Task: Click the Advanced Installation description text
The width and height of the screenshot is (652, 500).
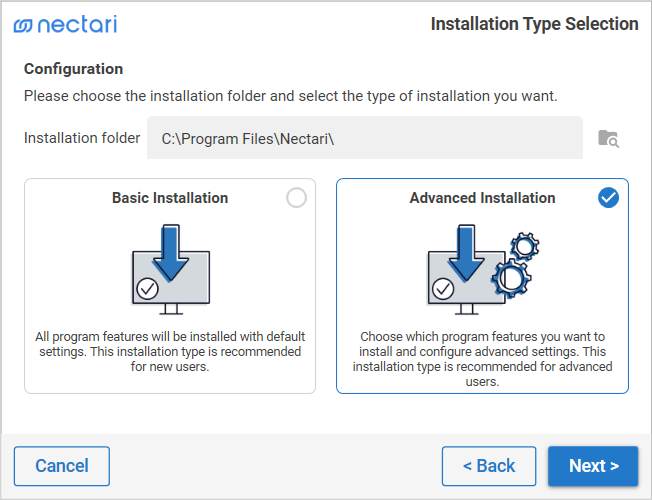Action: tap(482, 359)
